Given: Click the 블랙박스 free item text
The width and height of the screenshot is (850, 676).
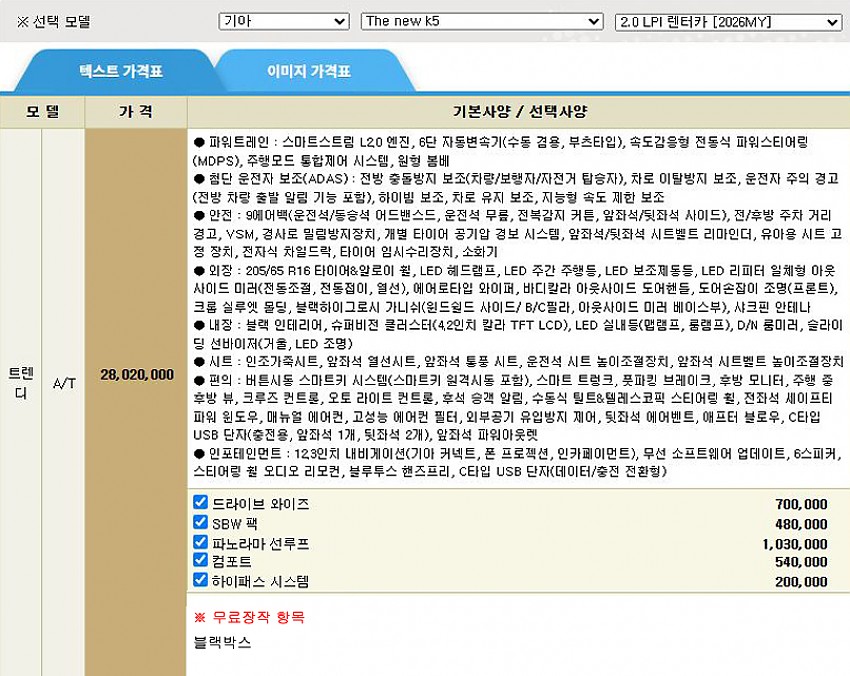Looking at the screenshot, I should [x=223, y=642].
